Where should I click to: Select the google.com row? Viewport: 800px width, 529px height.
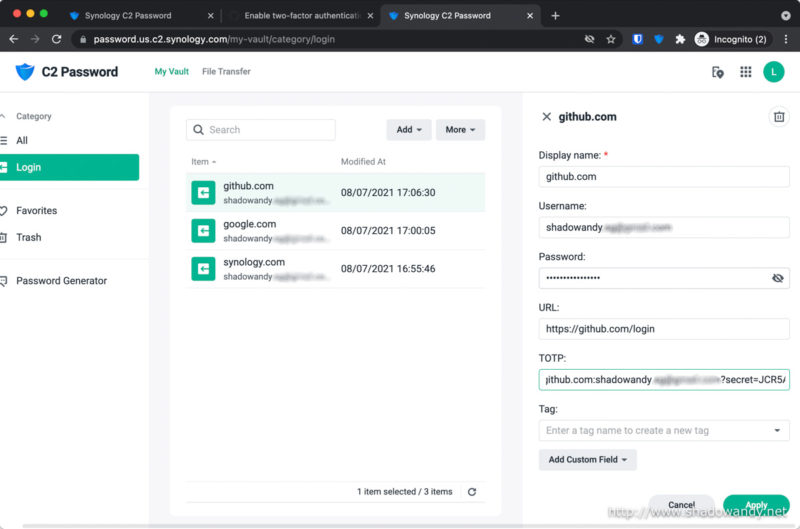click(x=335, y=231)
